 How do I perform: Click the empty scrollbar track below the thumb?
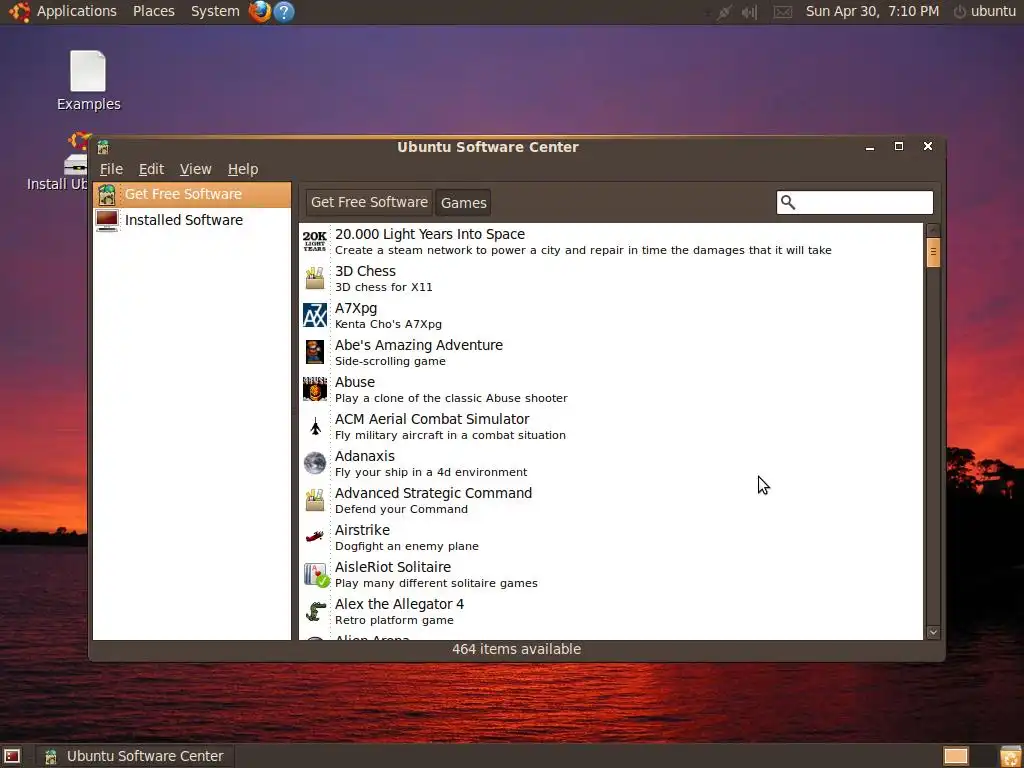(x=933, y=445)
